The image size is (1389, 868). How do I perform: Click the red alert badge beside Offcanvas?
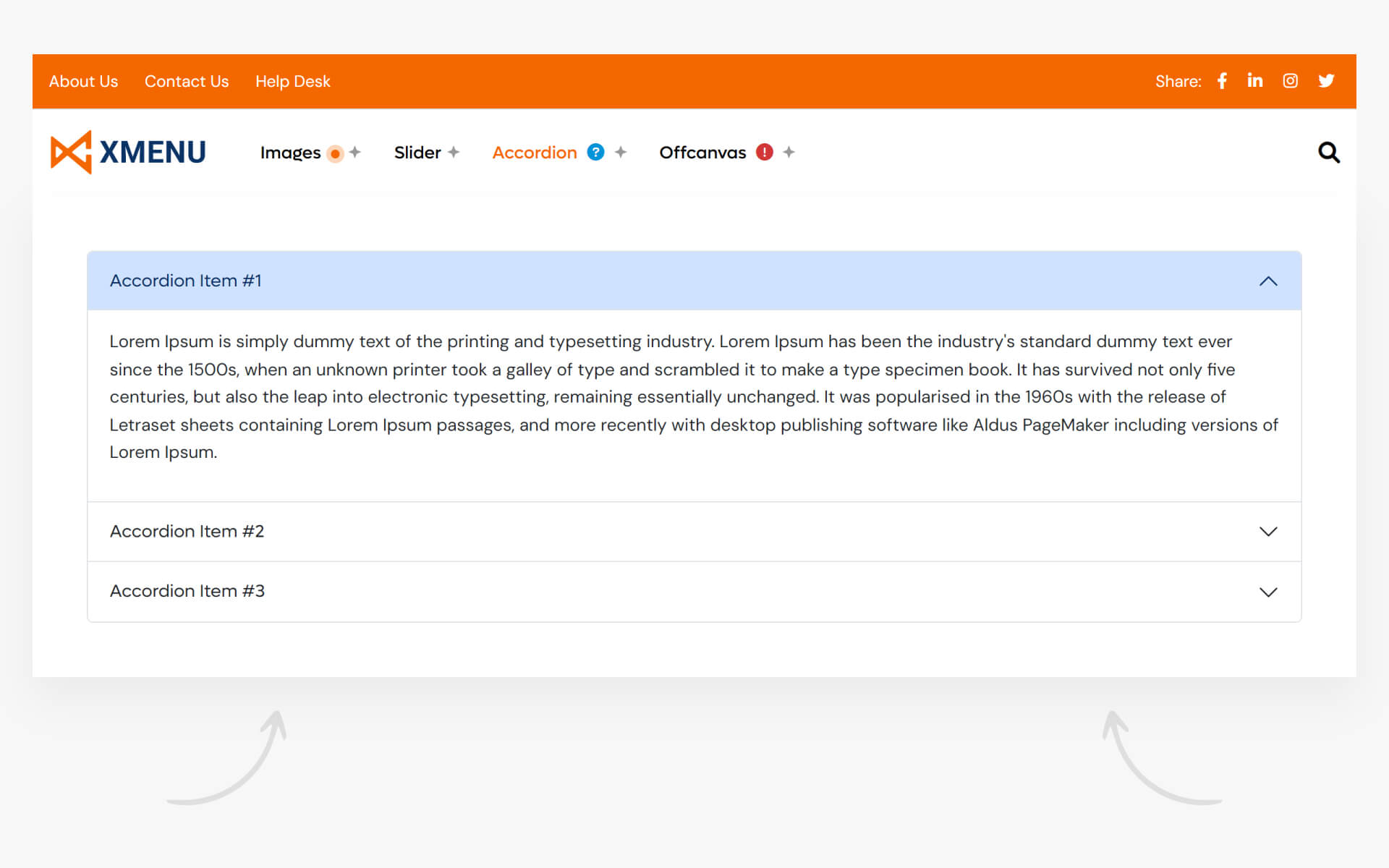click(765, 152)
